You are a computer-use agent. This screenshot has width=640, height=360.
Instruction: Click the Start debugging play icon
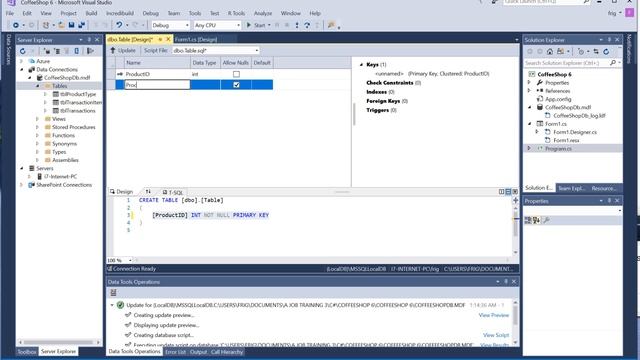(249, 25)
